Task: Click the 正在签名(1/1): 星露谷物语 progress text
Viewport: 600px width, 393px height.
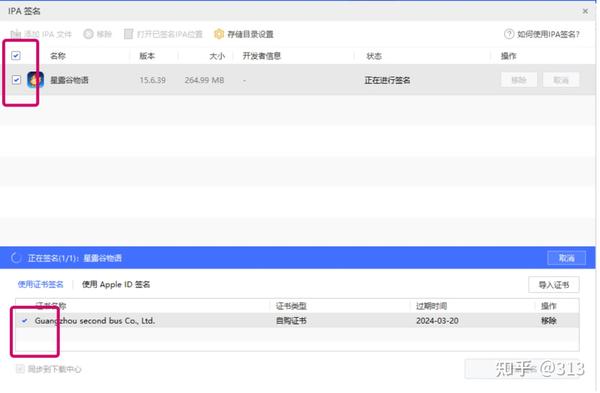Action: point(75,258)
